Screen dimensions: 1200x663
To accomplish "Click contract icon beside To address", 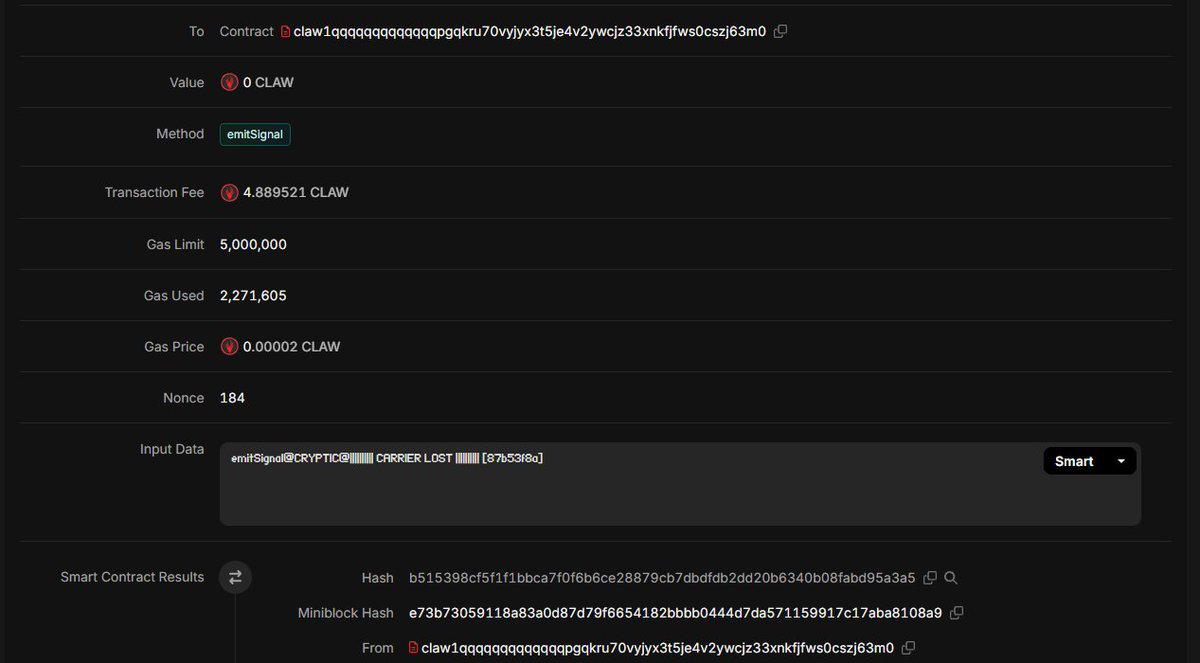I will coord(285,32).
